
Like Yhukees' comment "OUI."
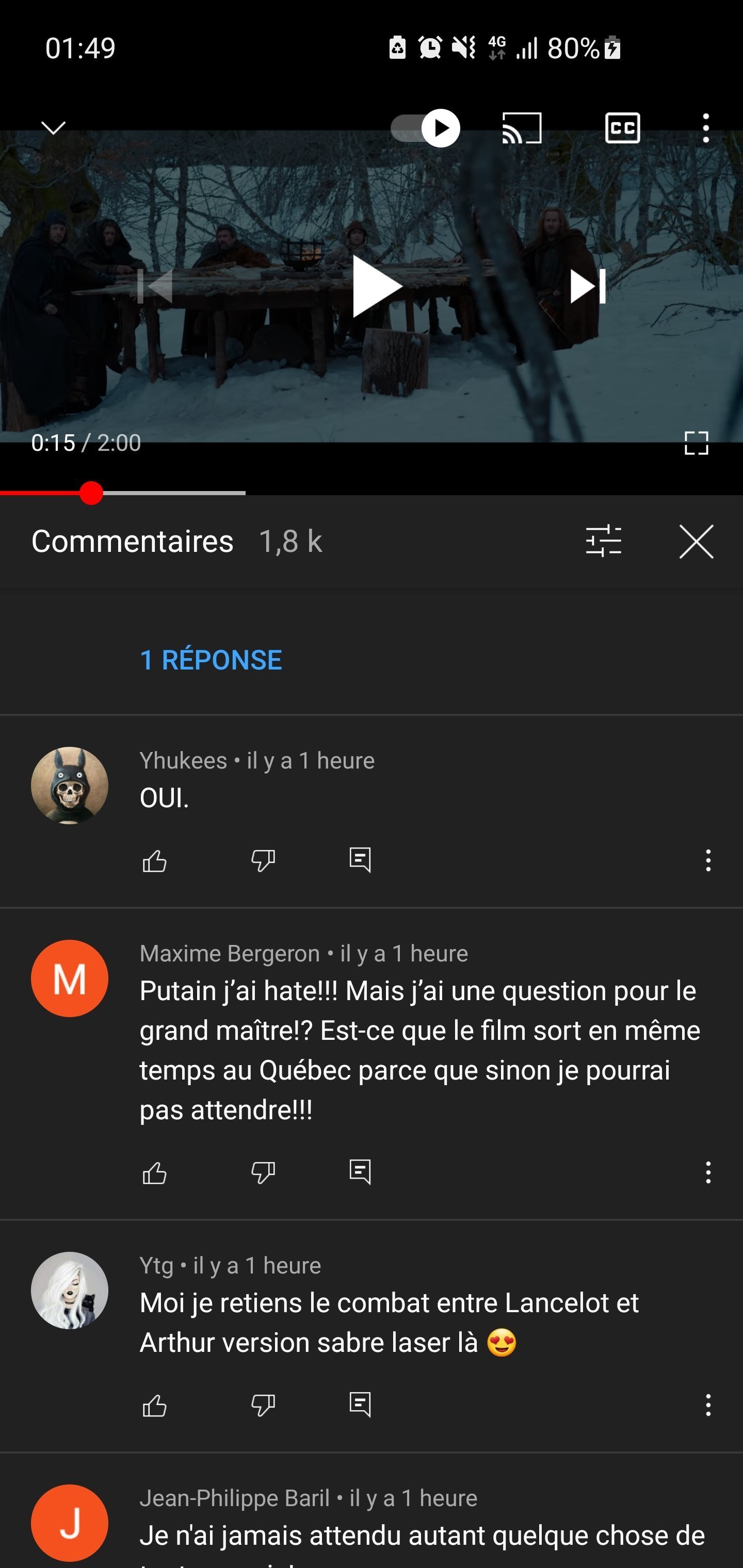[155, 860]
